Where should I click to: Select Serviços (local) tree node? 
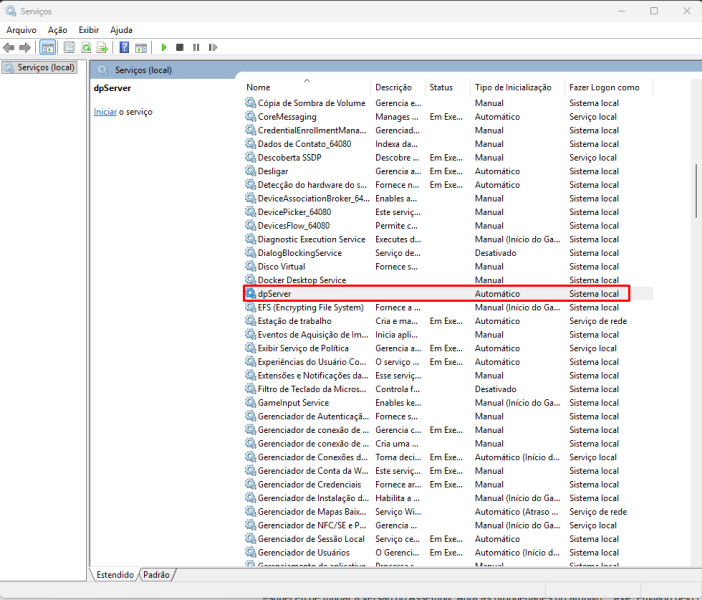pos(39,68)
